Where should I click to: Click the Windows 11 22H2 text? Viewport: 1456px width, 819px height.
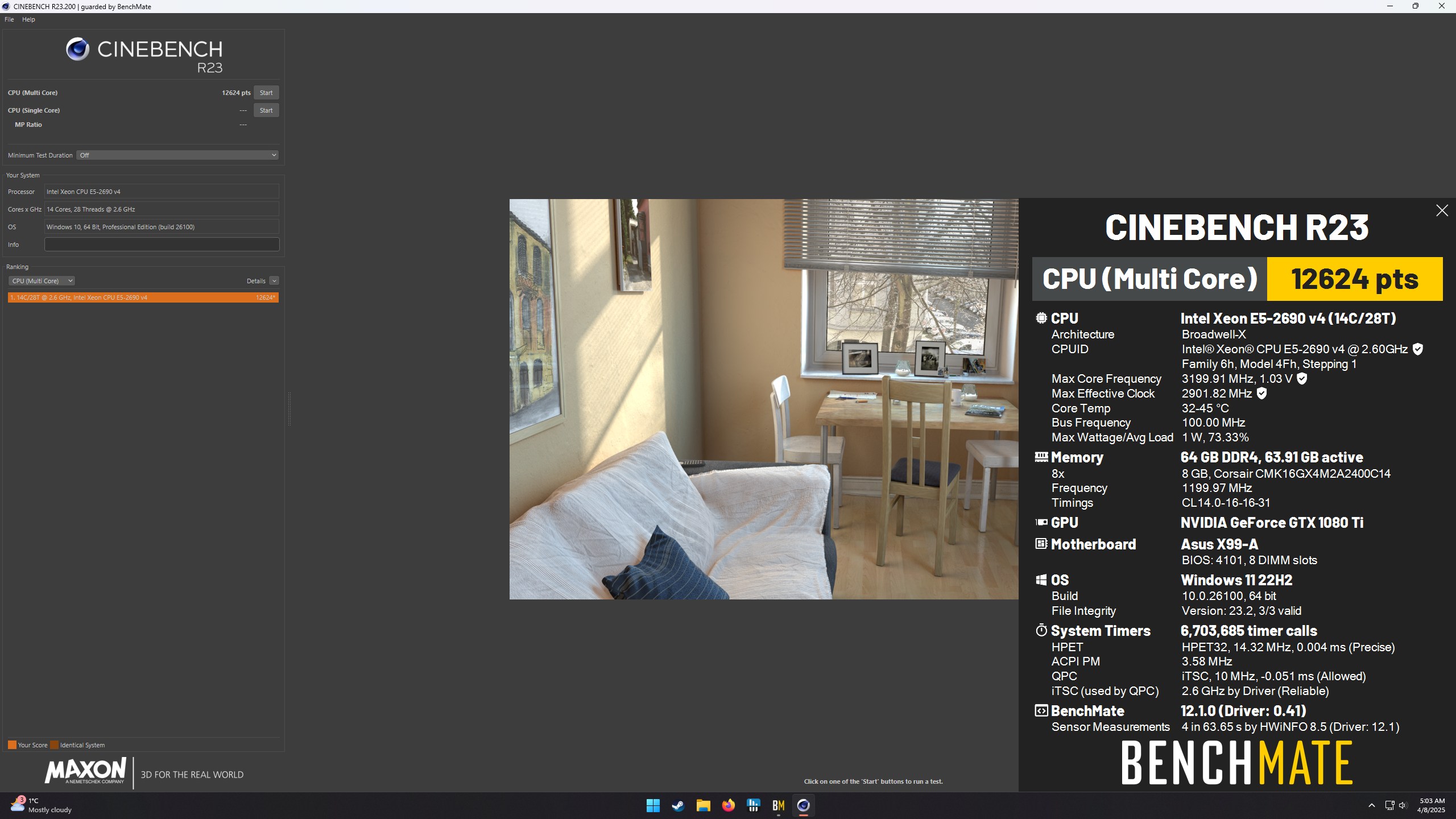1236,580
